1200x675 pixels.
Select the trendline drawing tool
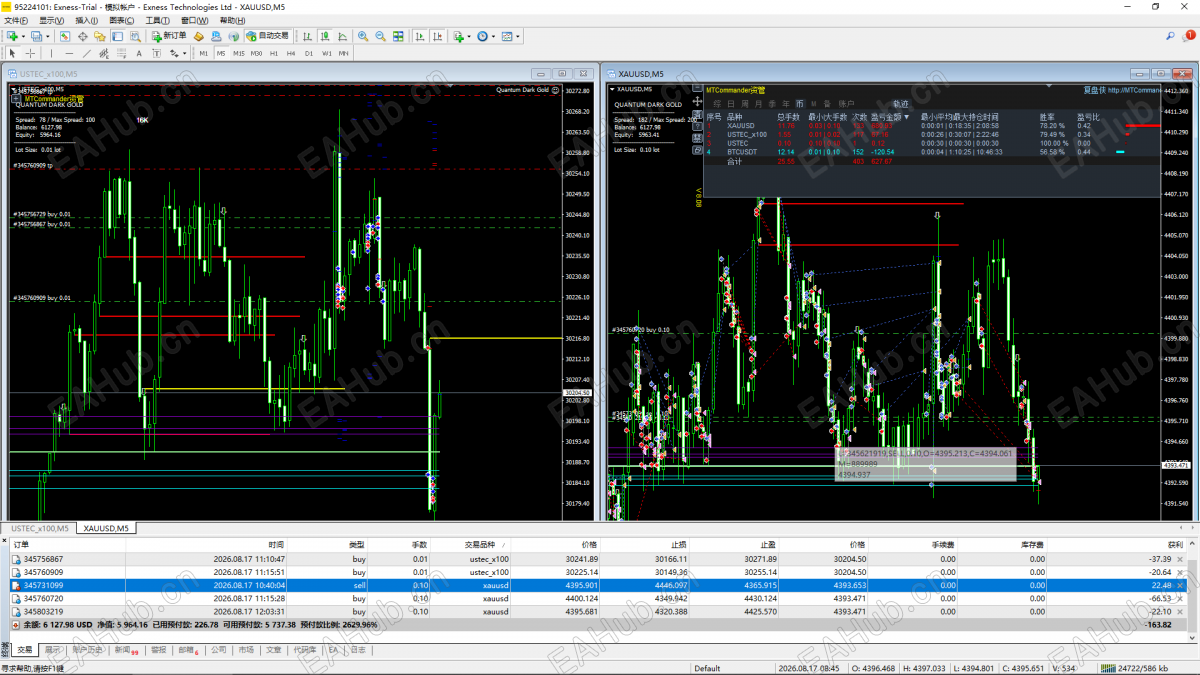point(87,52)
